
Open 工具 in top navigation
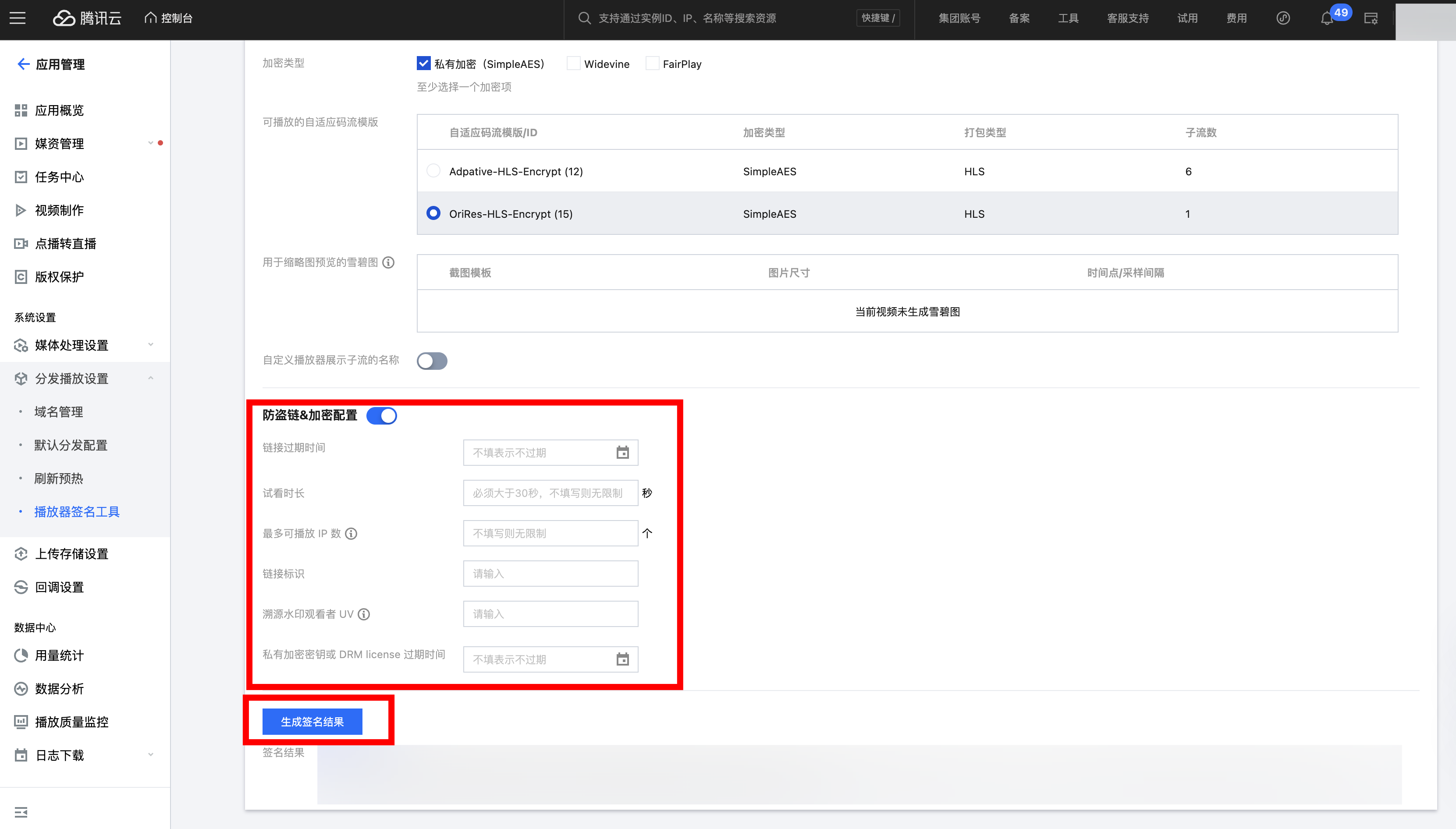(x=1068, y=18)
